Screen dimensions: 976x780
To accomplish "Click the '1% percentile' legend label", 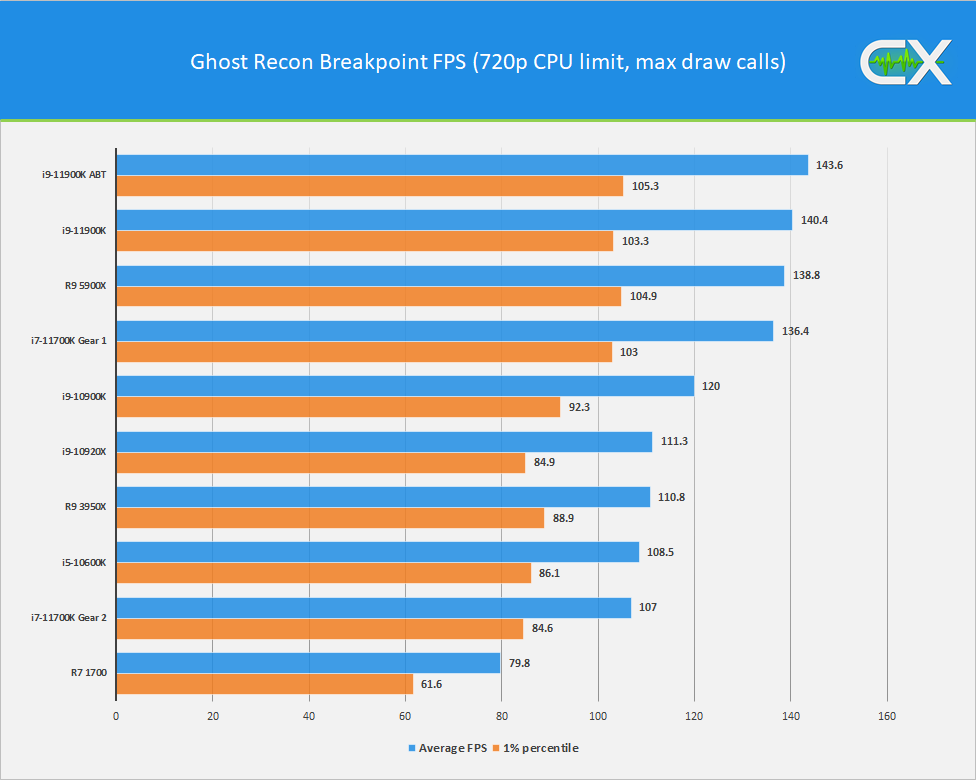I will pos(541,748).
